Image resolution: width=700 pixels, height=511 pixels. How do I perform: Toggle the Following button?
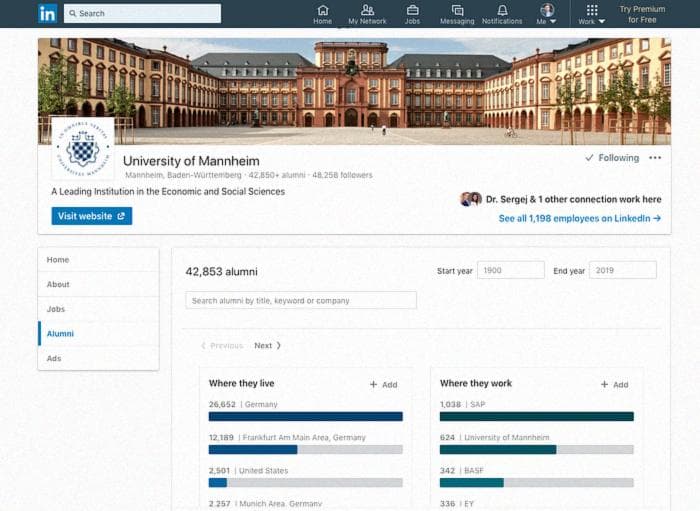612,158
